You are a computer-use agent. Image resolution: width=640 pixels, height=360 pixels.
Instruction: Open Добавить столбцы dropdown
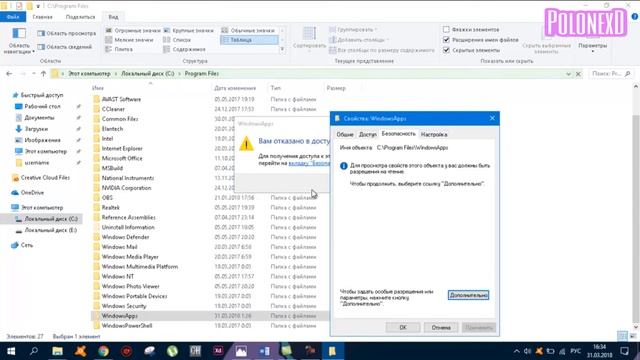coord(359,40)
